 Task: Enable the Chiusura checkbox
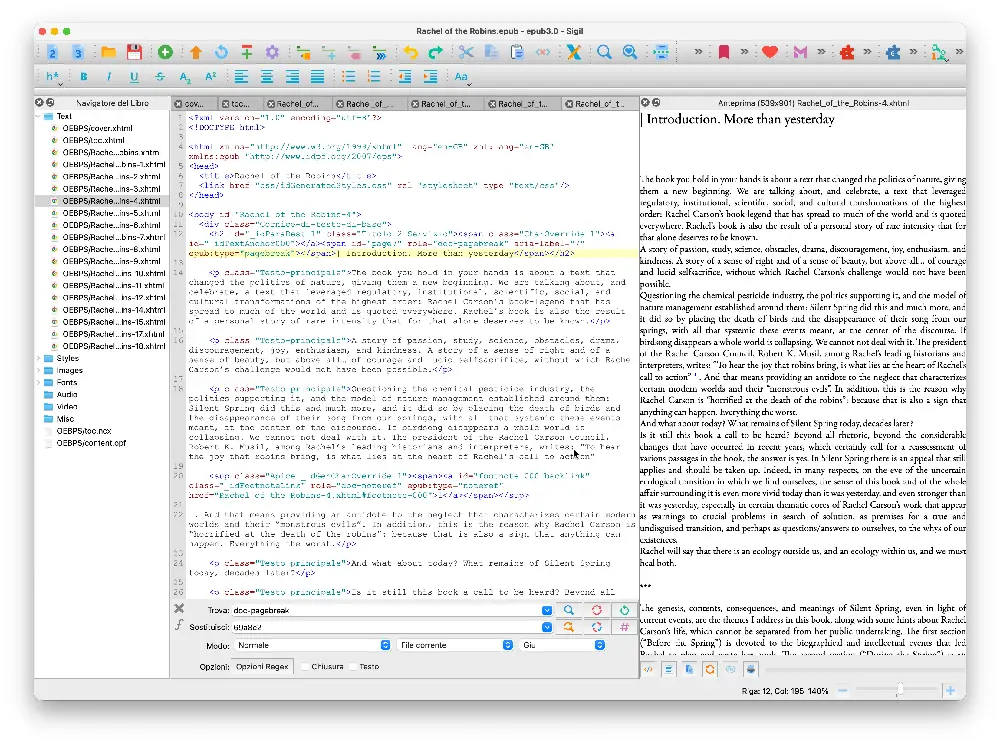click(x=304, y=666)
